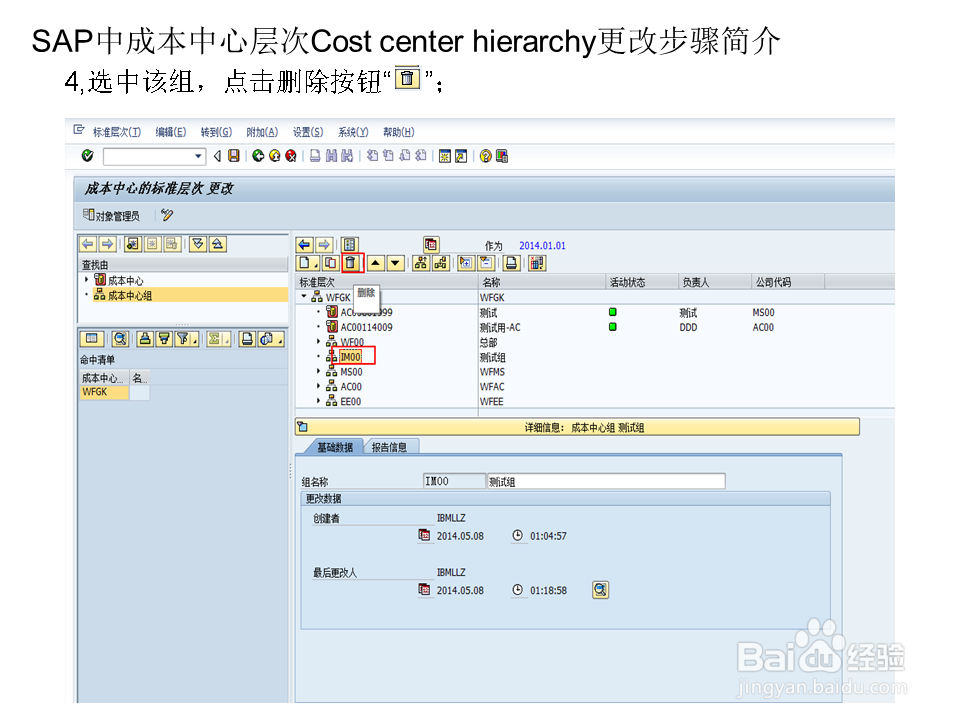Select cost center AC00114009
Screen dimensions: 960x720
[366, 328]
